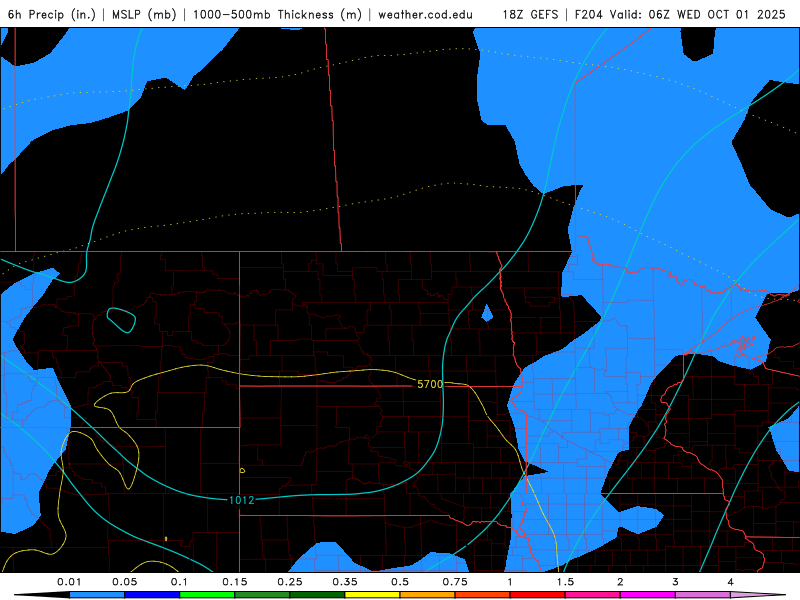Screen dimensions: 800x600
Task: Click the 0.5 legend value
Action: pos(400,582)
